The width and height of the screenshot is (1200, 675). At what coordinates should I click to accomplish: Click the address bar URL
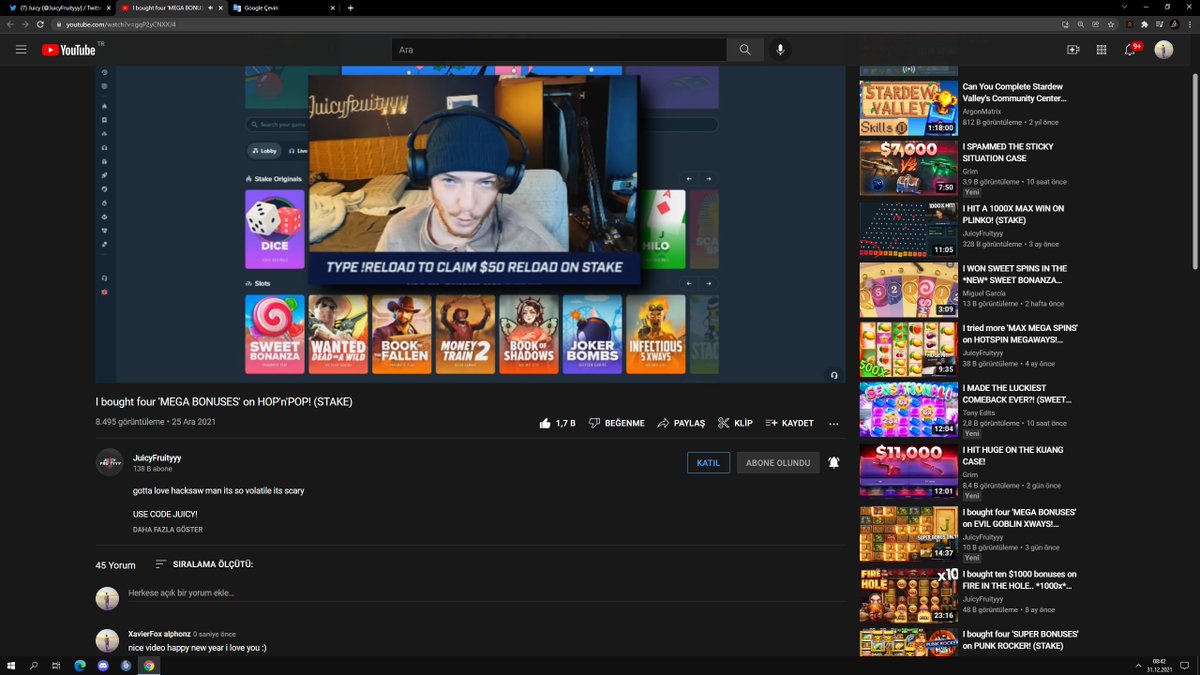click(x=121, y=23)
